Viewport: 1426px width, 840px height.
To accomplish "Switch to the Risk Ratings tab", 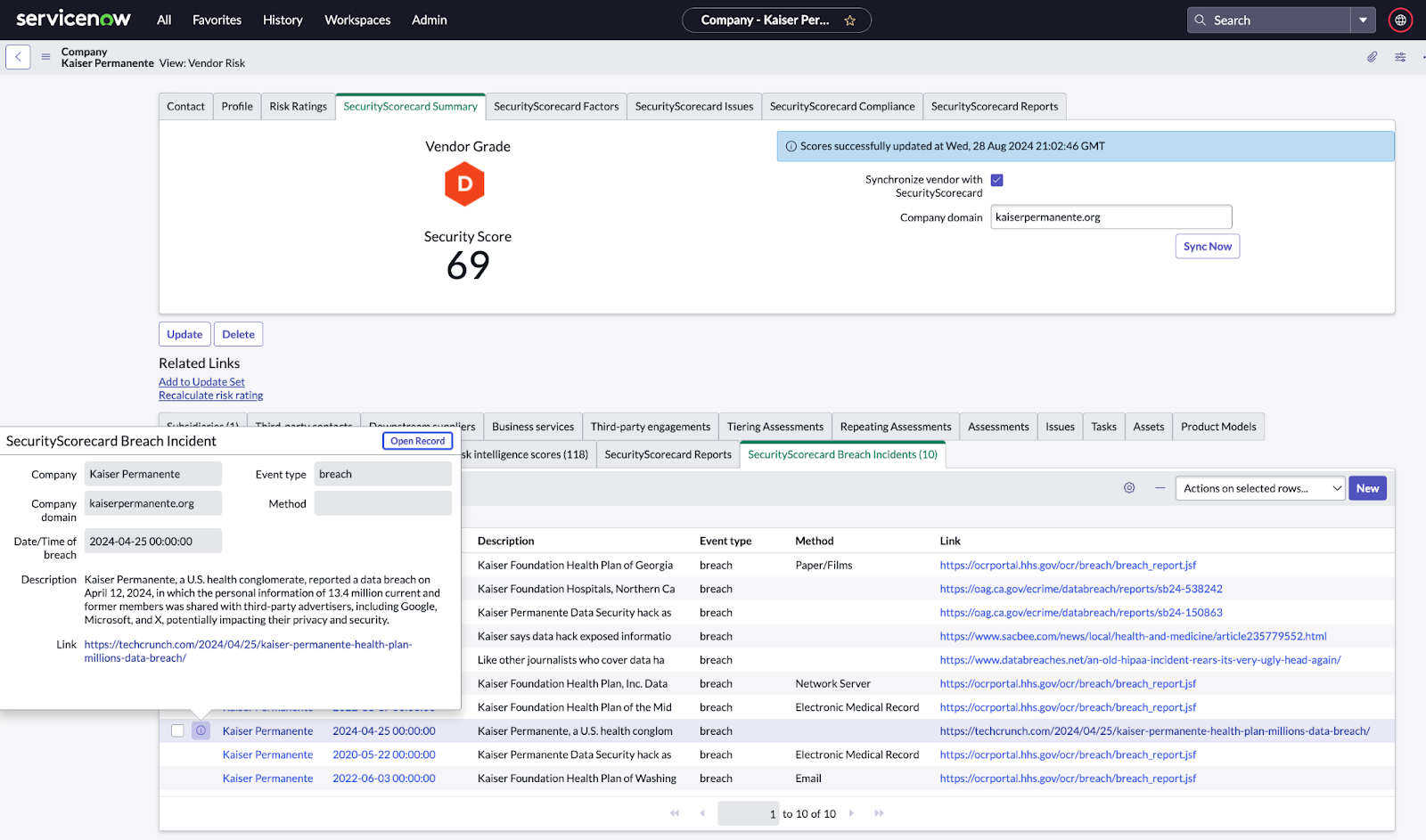I will [298, 106].
